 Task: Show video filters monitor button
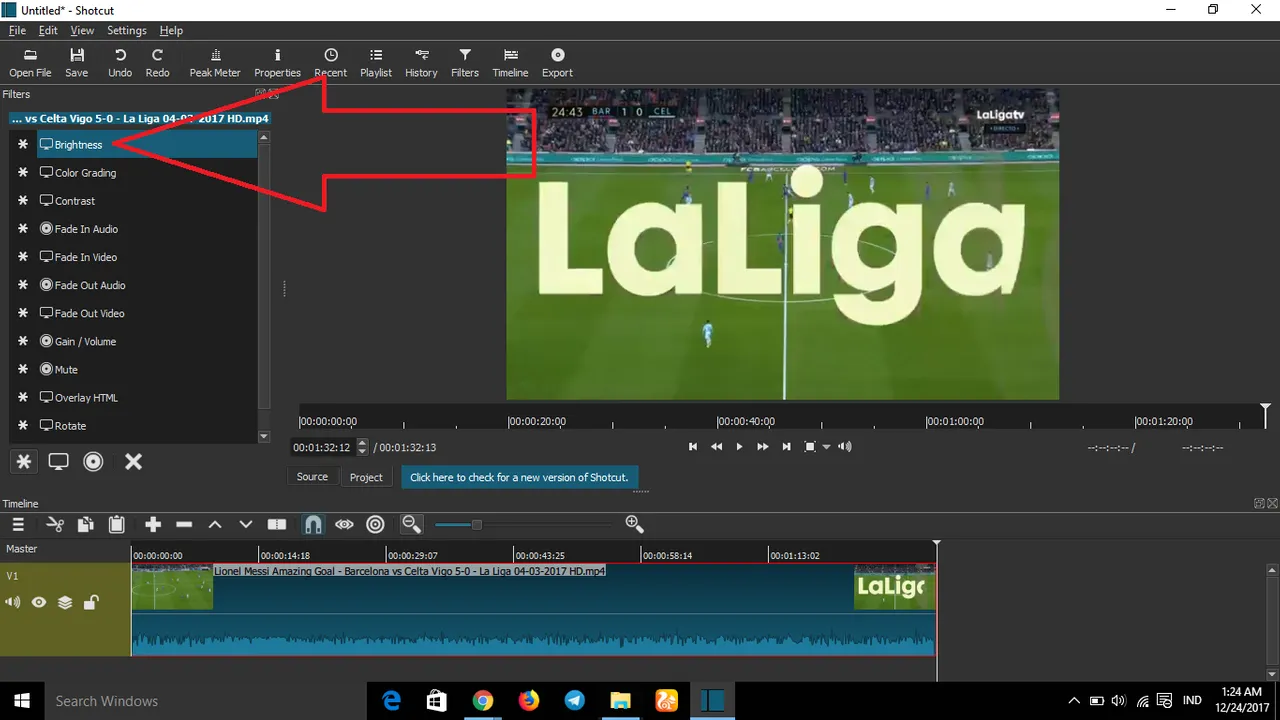[59, 462]
